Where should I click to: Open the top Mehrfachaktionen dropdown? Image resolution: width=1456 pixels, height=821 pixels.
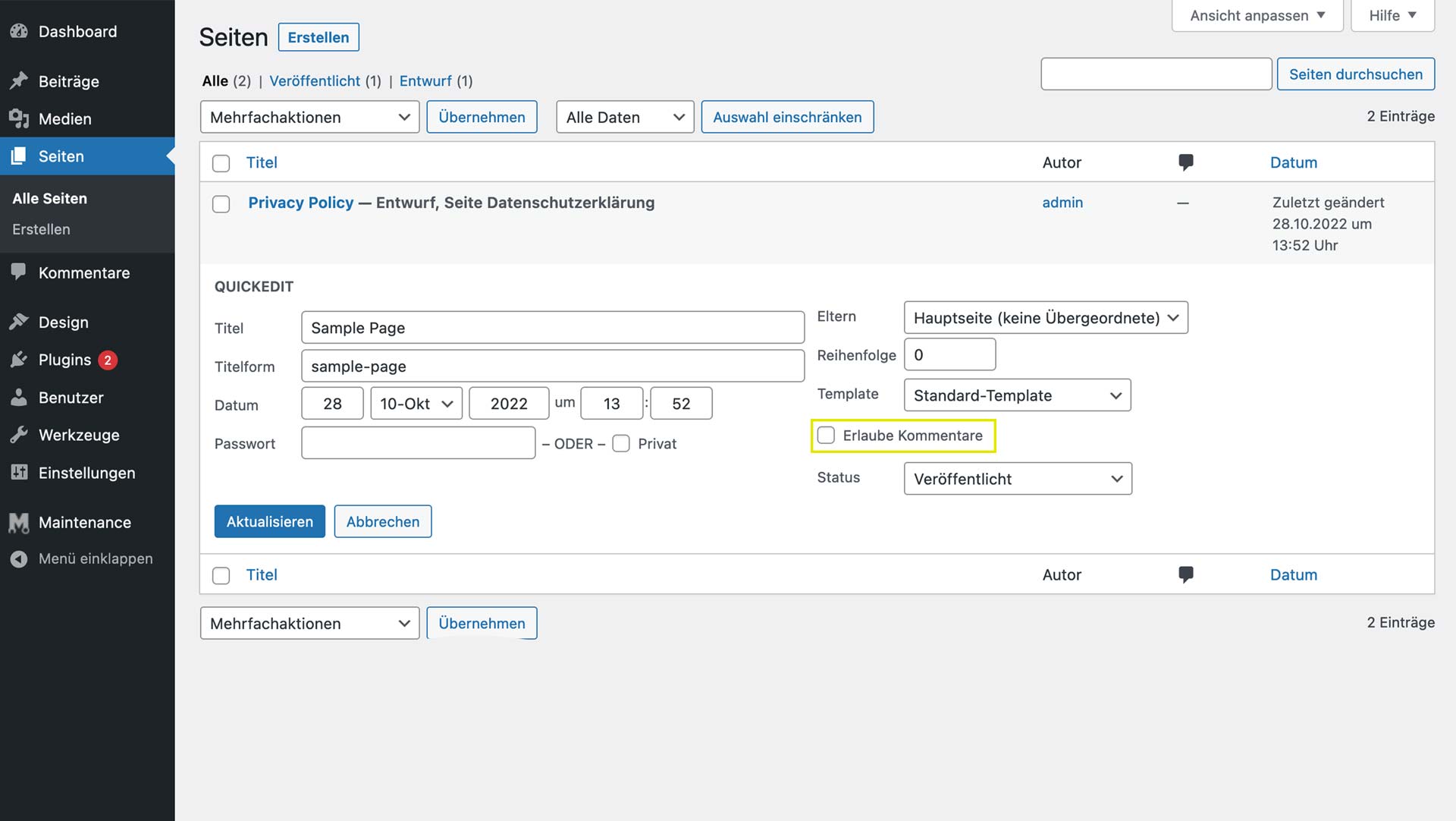tap(309, 117)
